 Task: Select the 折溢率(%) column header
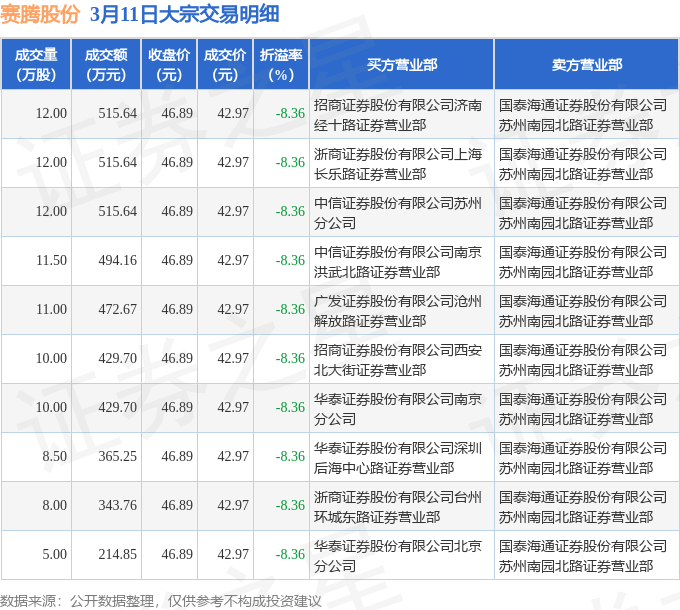click(281, 64)
